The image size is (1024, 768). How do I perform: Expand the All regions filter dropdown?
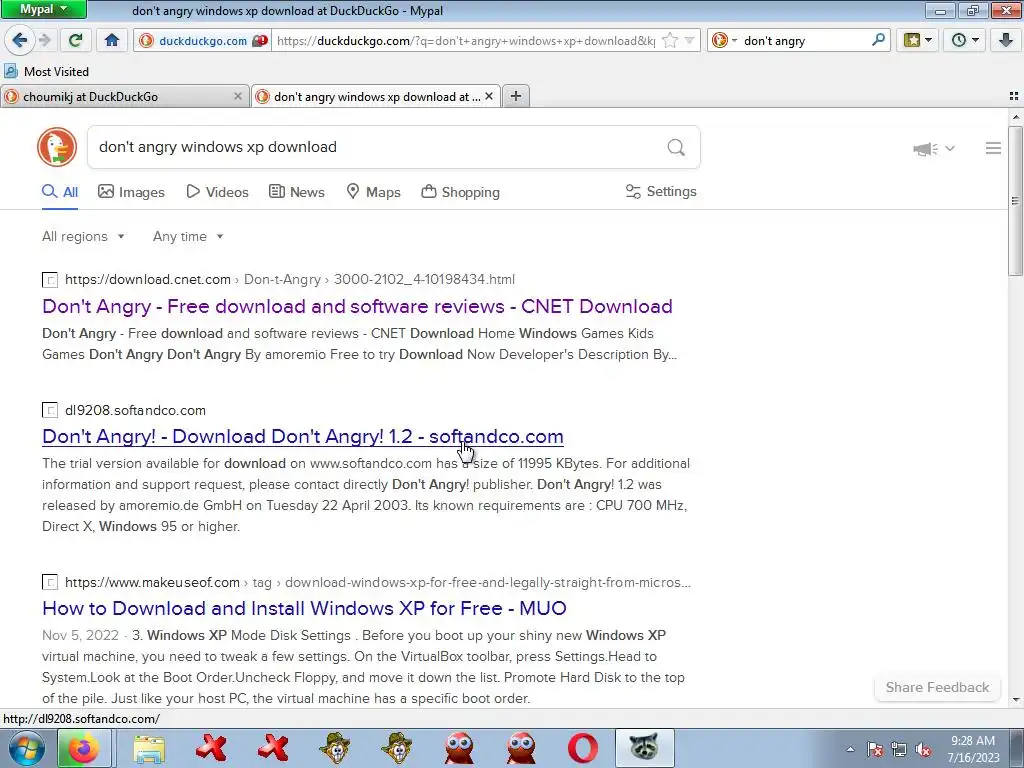[83, 236]
